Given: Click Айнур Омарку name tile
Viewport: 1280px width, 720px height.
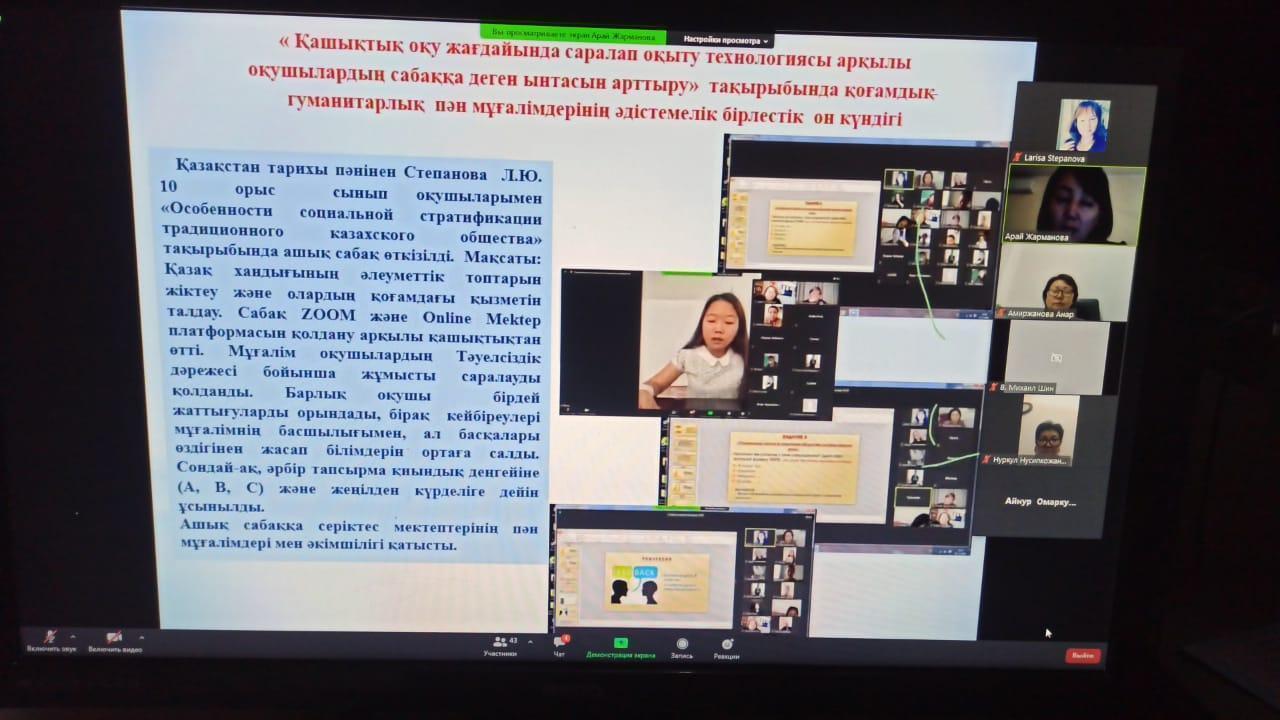Looking at the screenshot, I should pyautogui.click(x=1040, y=501).
